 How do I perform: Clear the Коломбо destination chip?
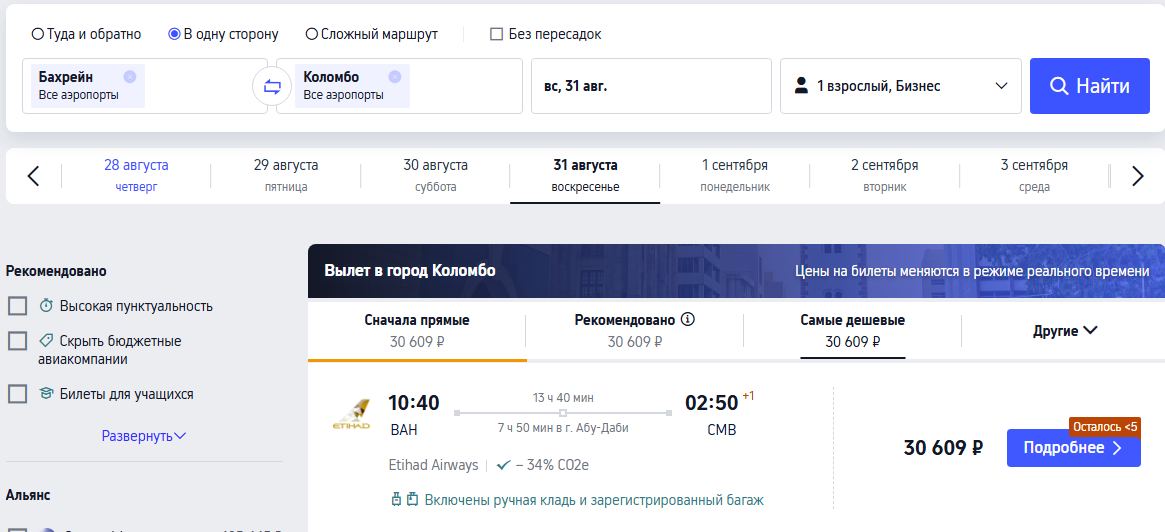pos(395,76)
